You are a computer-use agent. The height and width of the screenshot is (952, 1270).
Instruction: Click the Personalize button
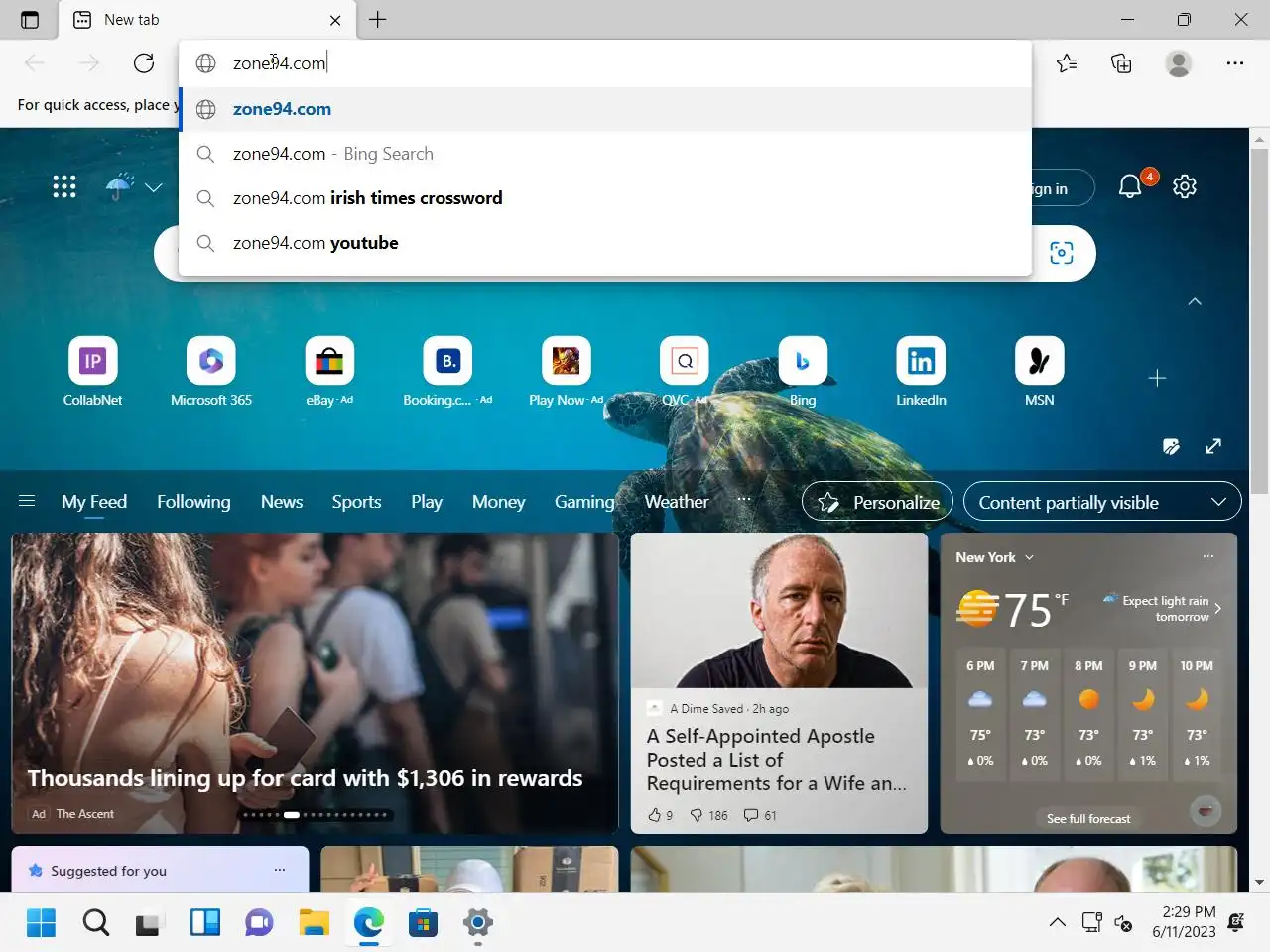(878, 502)
